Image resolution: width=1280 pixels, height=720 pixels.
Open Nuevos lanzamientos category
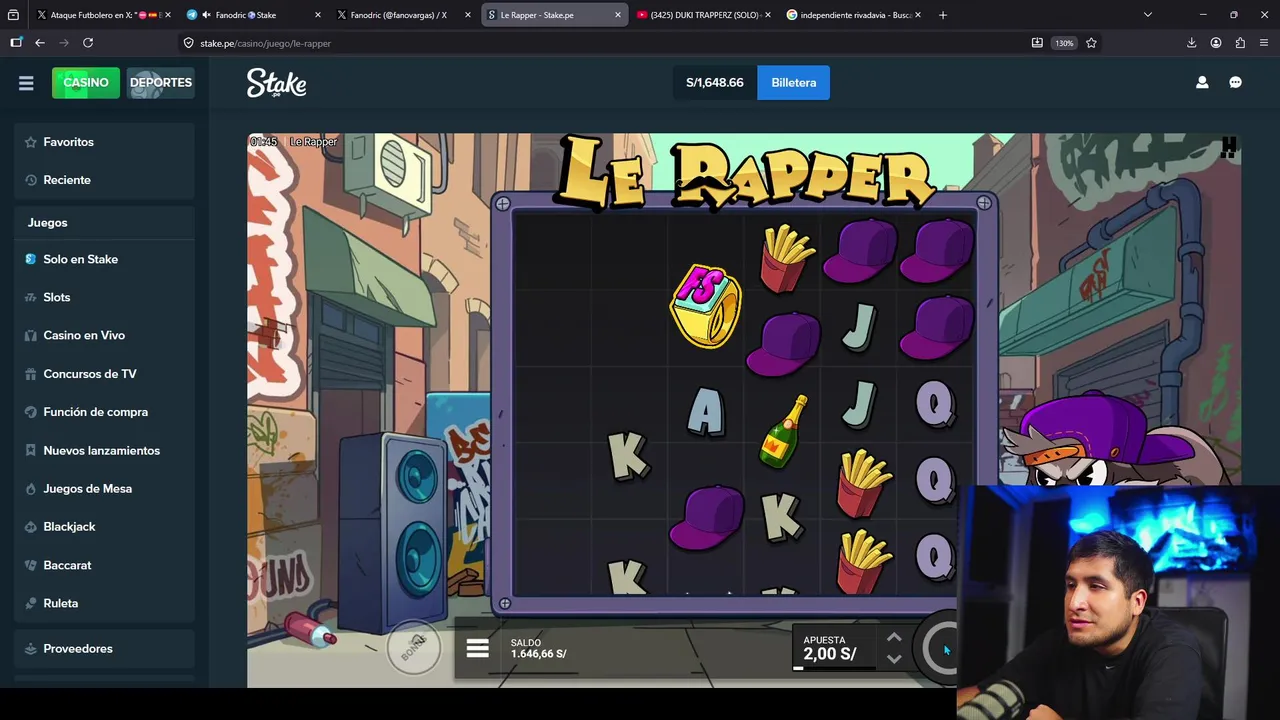pyautogui.click(x=104, y=451)
